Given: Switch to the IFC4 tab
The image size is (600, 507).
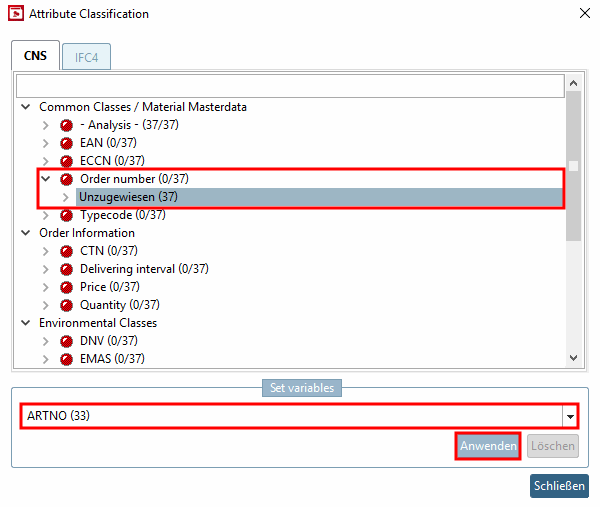Looking at the screenshot, I should [86, 57].
